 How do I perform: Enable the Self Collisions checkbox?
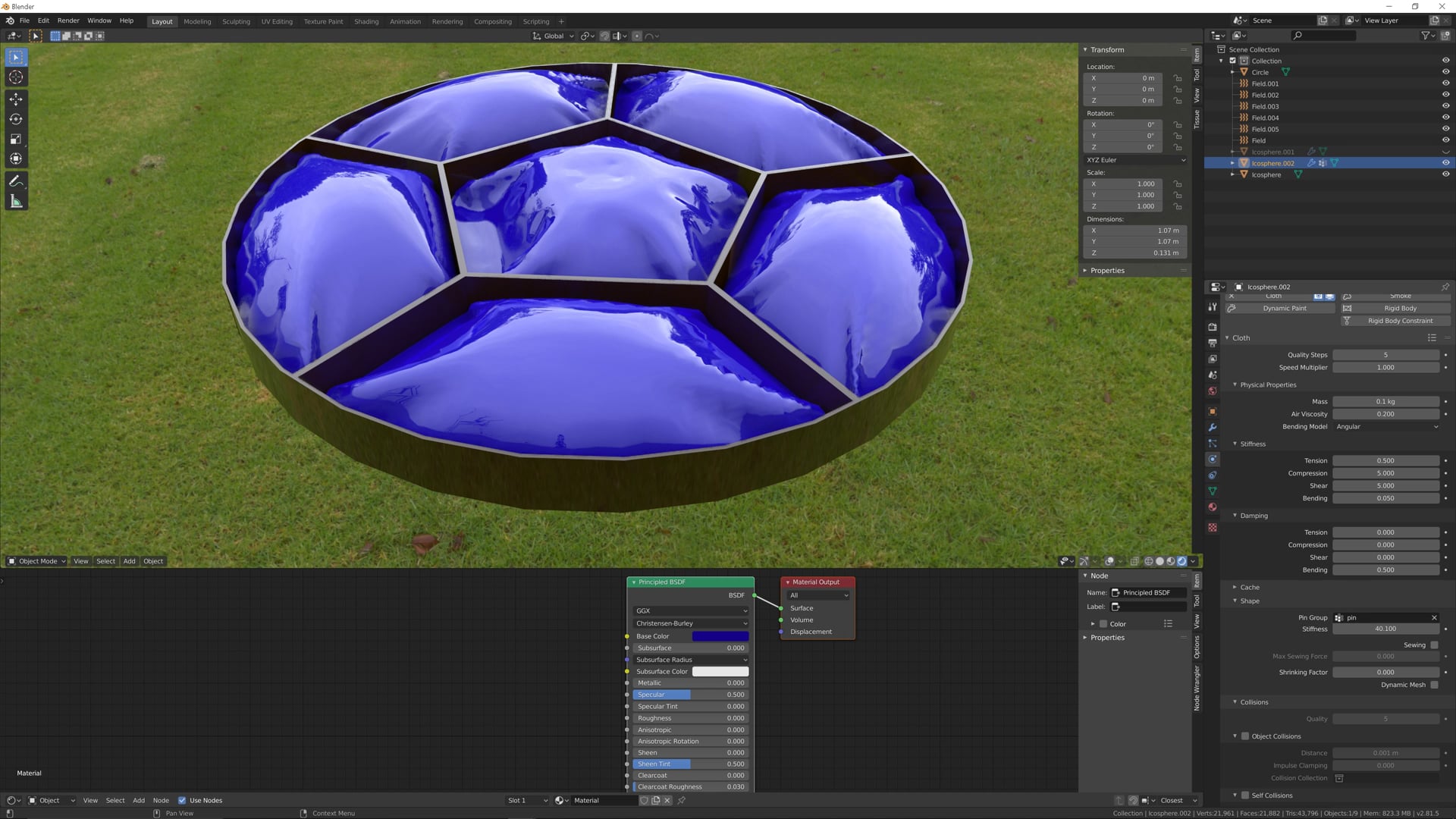click(x=1246, y=795)
